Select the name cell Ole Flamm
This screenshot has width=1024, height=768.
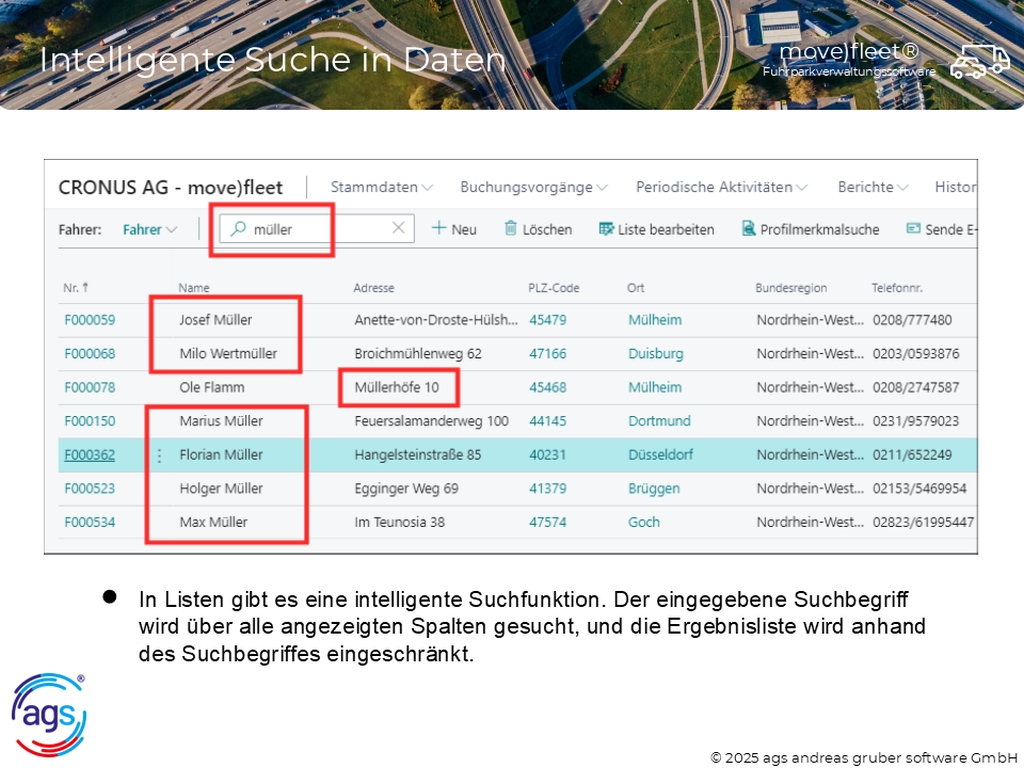[212, 387]
